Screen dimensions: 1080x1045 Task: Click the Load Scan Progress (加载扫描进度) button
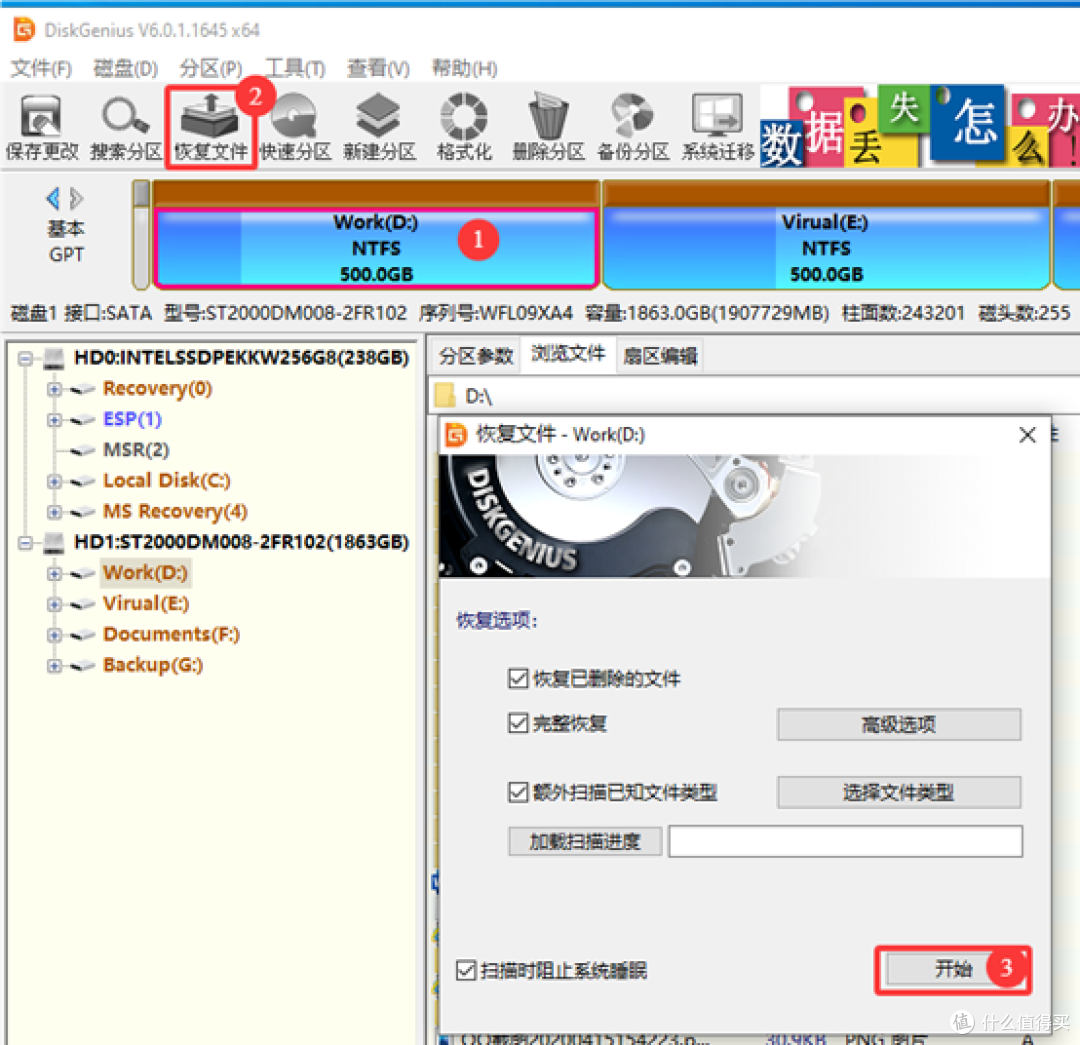point(585,841)
